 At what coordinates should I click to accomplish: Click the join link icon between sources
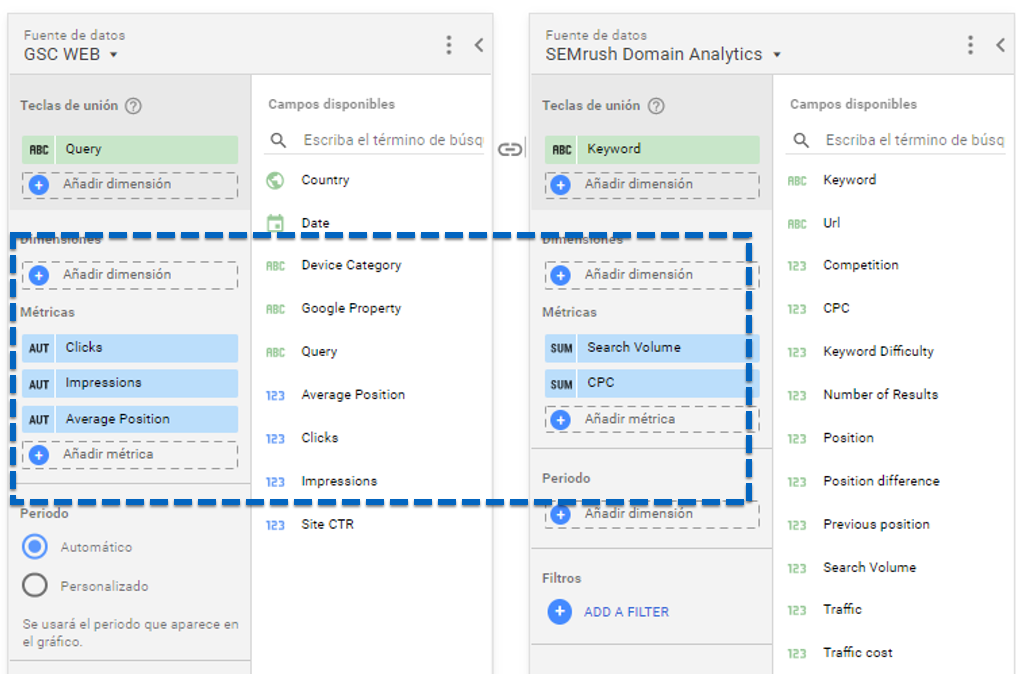pyautogui.click(x=510, y=150)
